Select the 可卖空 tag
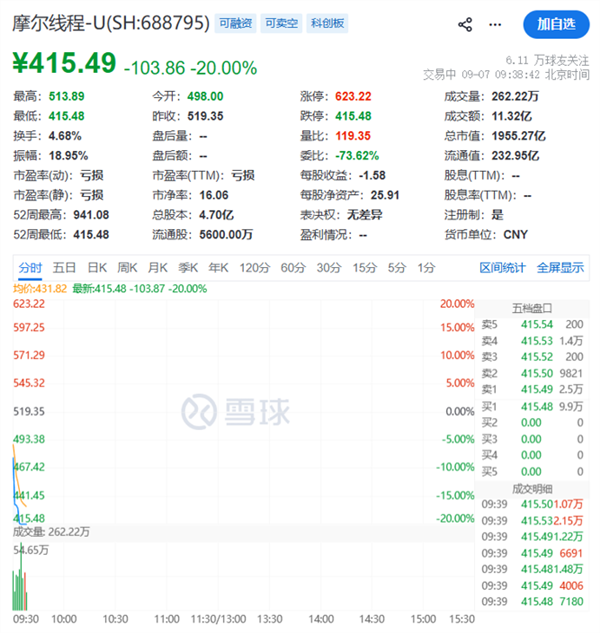The height and width of the screenshot is (633, 600). 281,23
